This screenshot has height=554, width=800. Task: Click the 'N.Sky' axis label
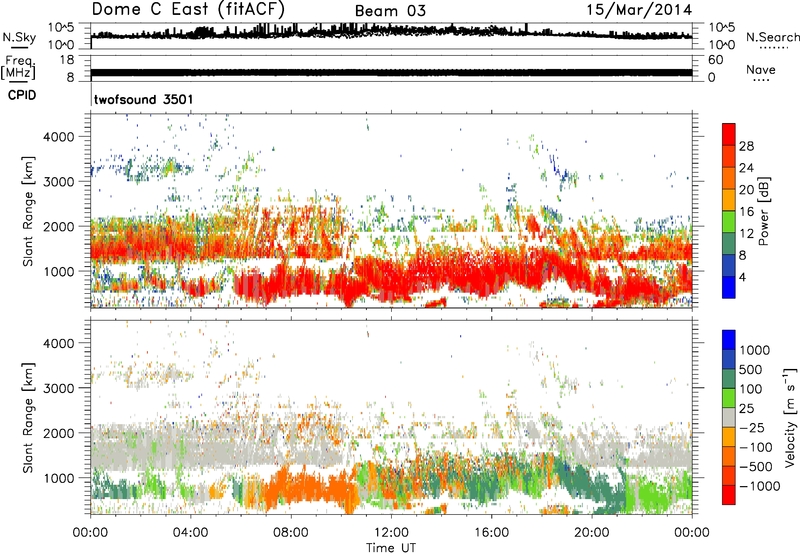click(x=19, y=37)
